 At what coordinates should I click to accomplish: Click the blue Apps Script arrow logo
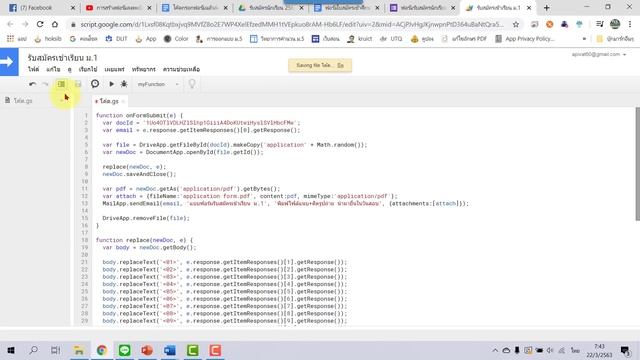click(9, 62)
